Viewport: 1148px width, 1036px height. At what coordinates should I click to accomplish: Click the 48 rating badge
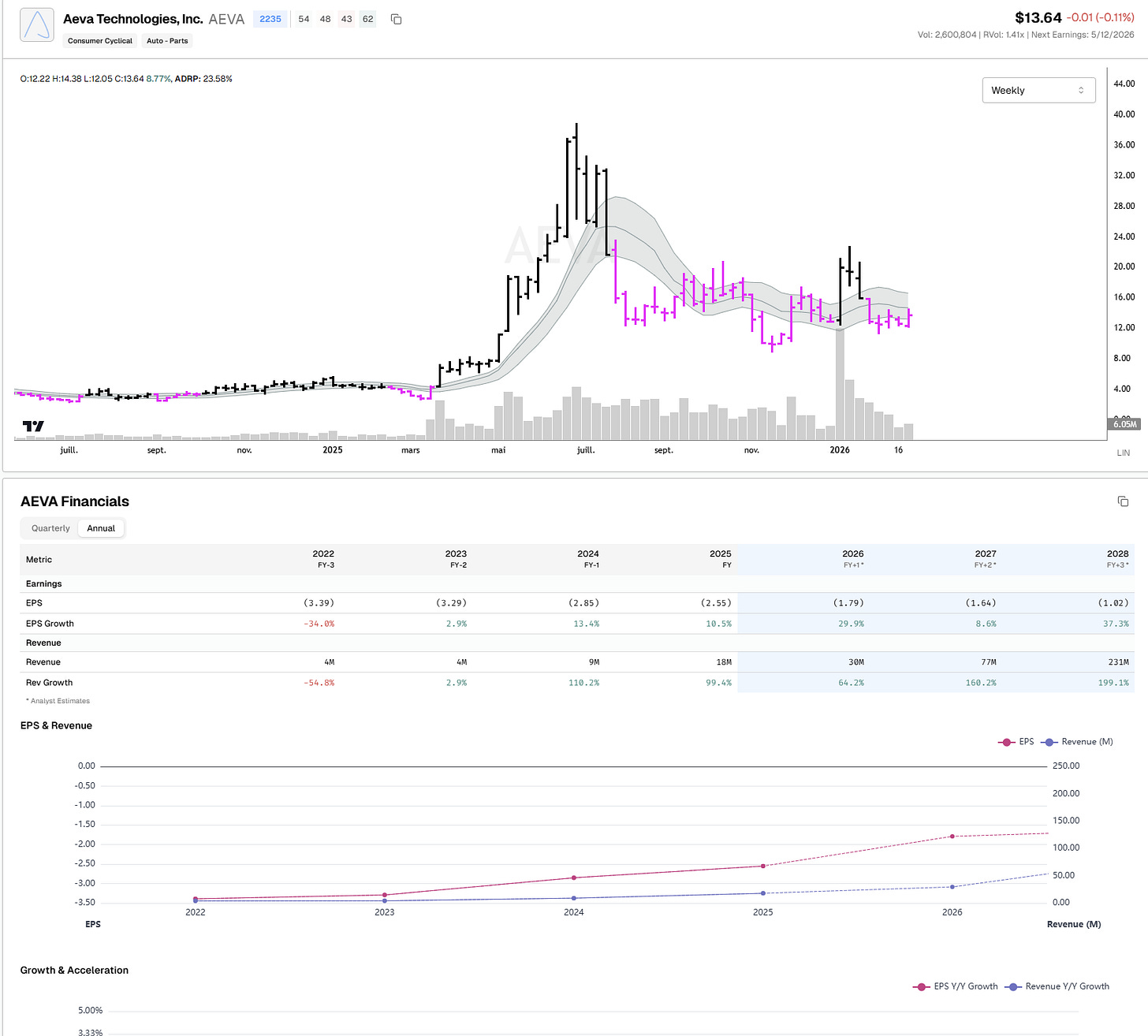tap(325, 19)
